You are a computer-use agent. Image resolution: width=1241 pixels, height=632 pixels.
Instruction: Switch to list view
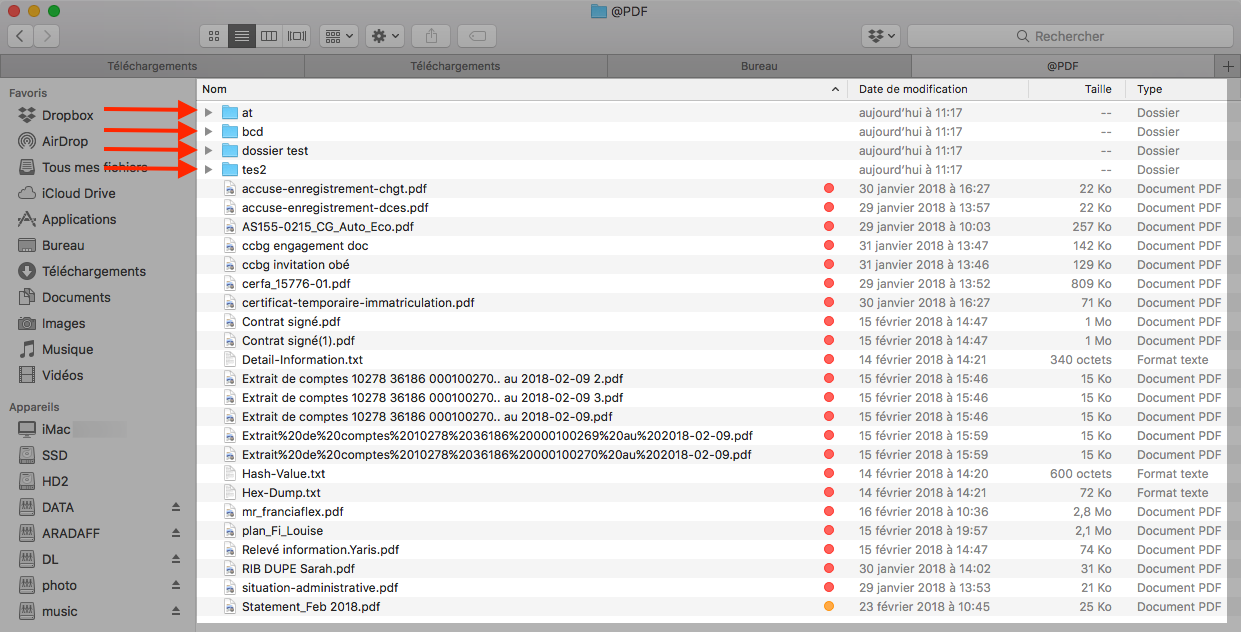tap(241, 36)
